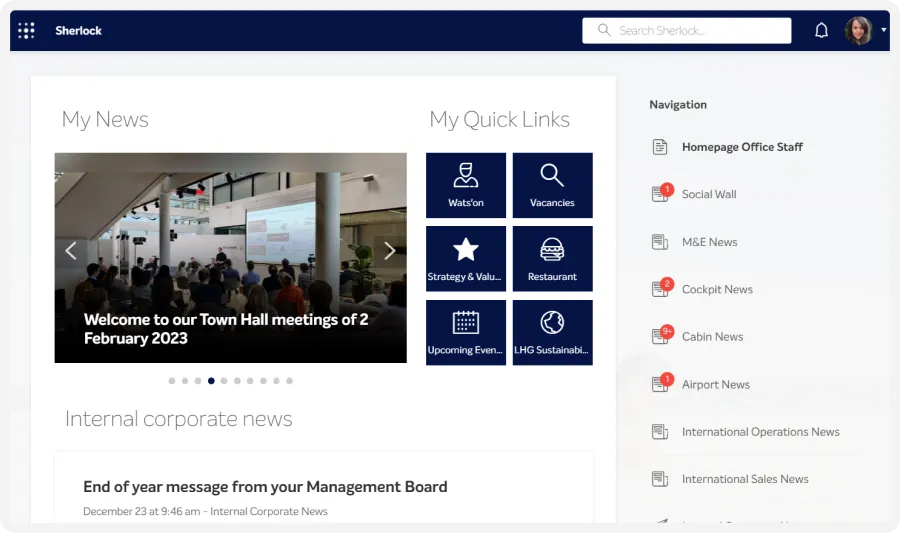Open the user profile avatar
900x533 pixels.
click(858, 30)
